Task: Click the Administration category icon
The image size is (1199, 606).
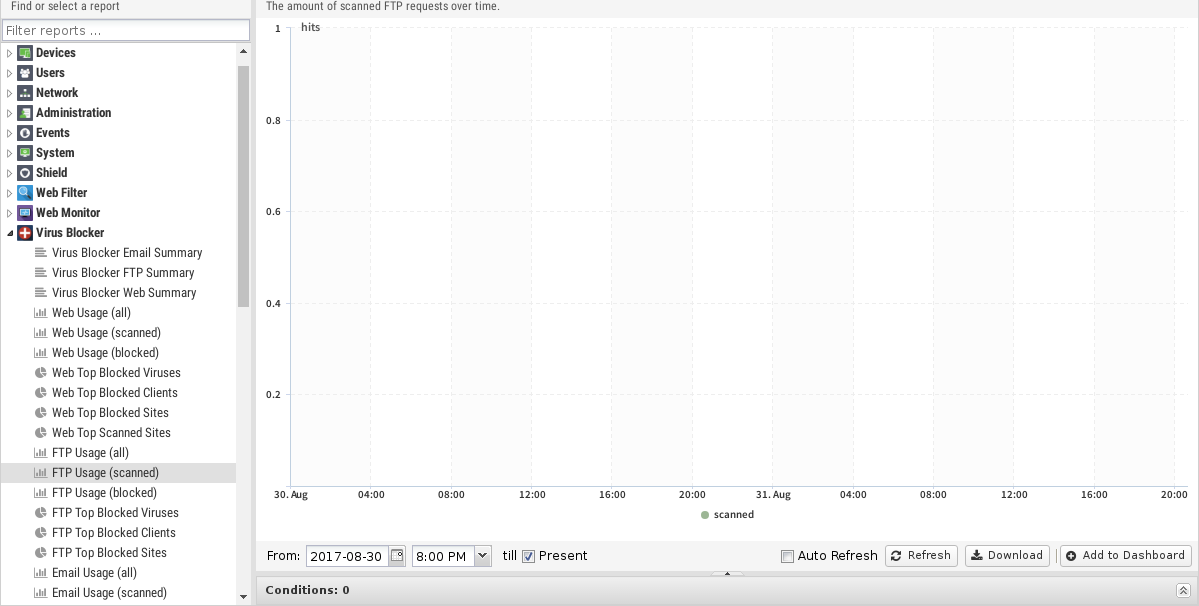Action: 24,112
